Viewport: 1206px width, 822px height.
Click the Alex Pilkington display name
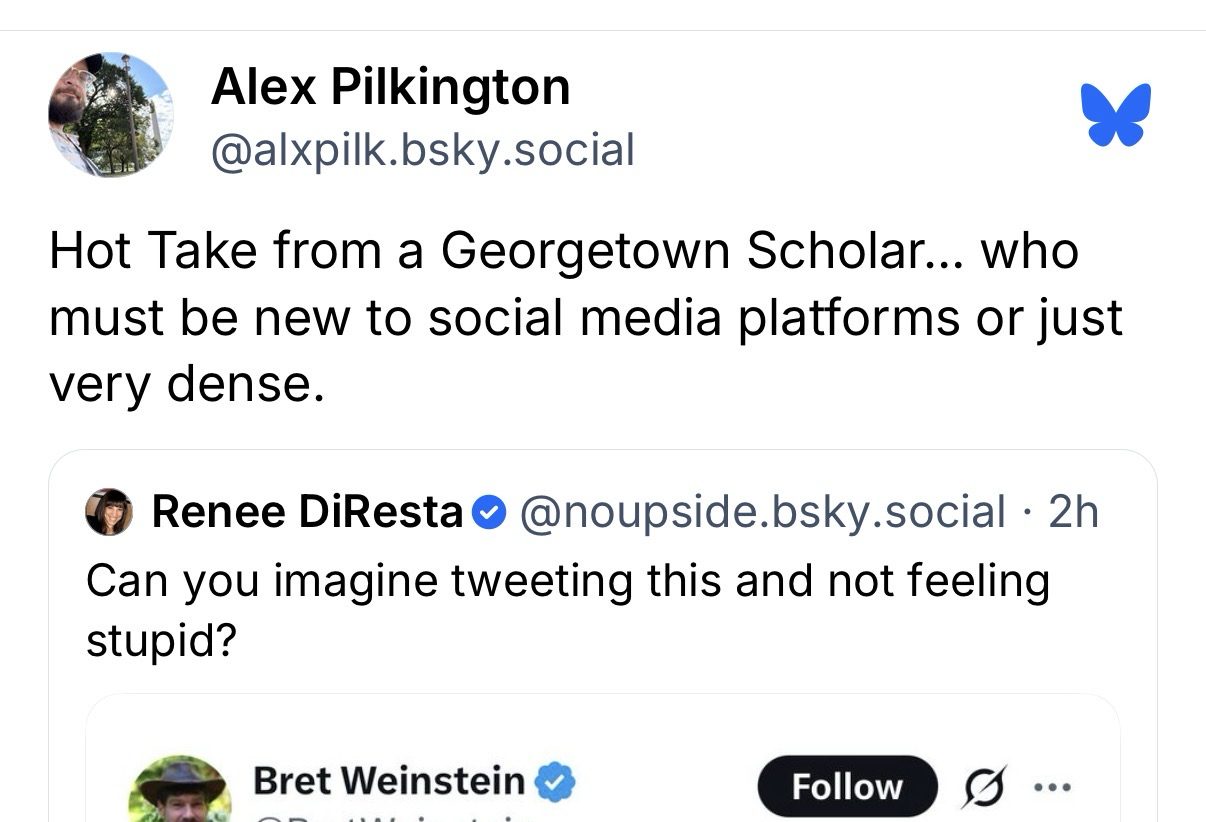[390, 87]
